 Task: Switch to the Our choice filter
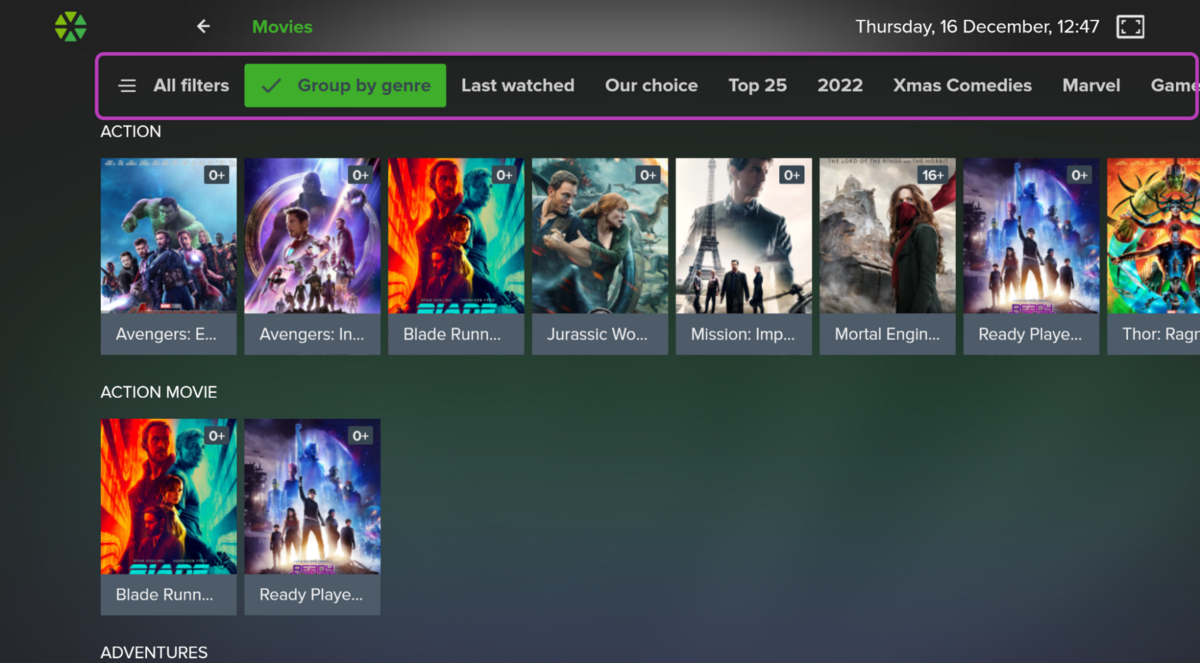651,86
